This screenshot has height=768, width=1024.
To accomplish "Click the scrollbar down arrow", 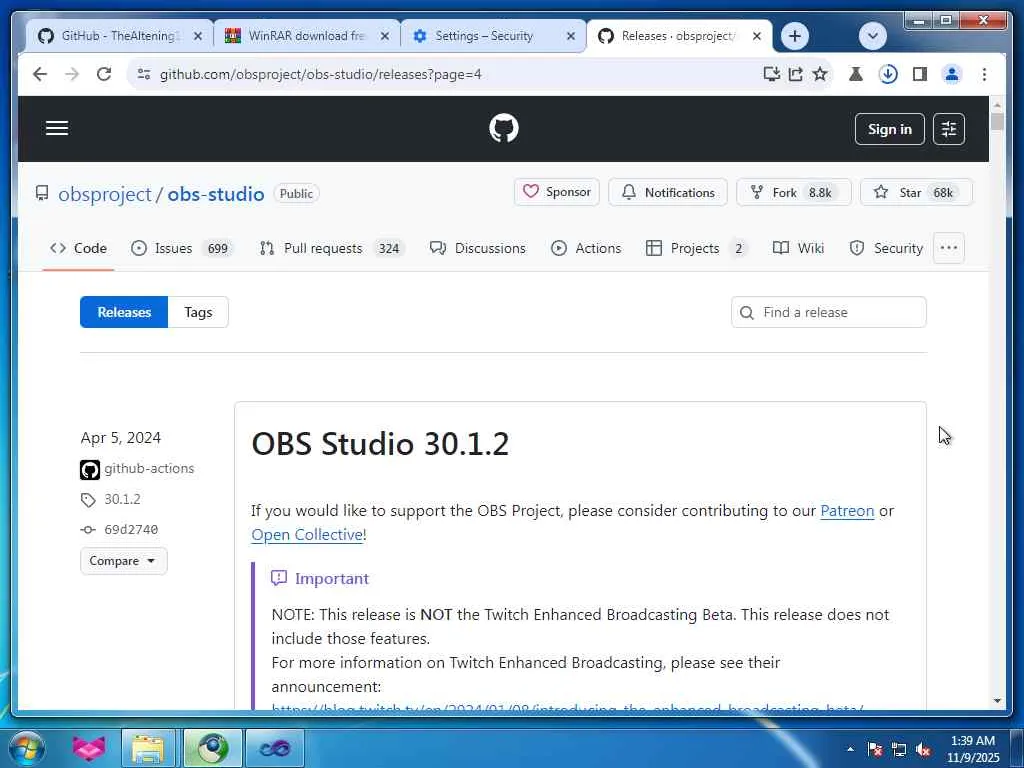I will pyautogui.click(x=997, y=701).
